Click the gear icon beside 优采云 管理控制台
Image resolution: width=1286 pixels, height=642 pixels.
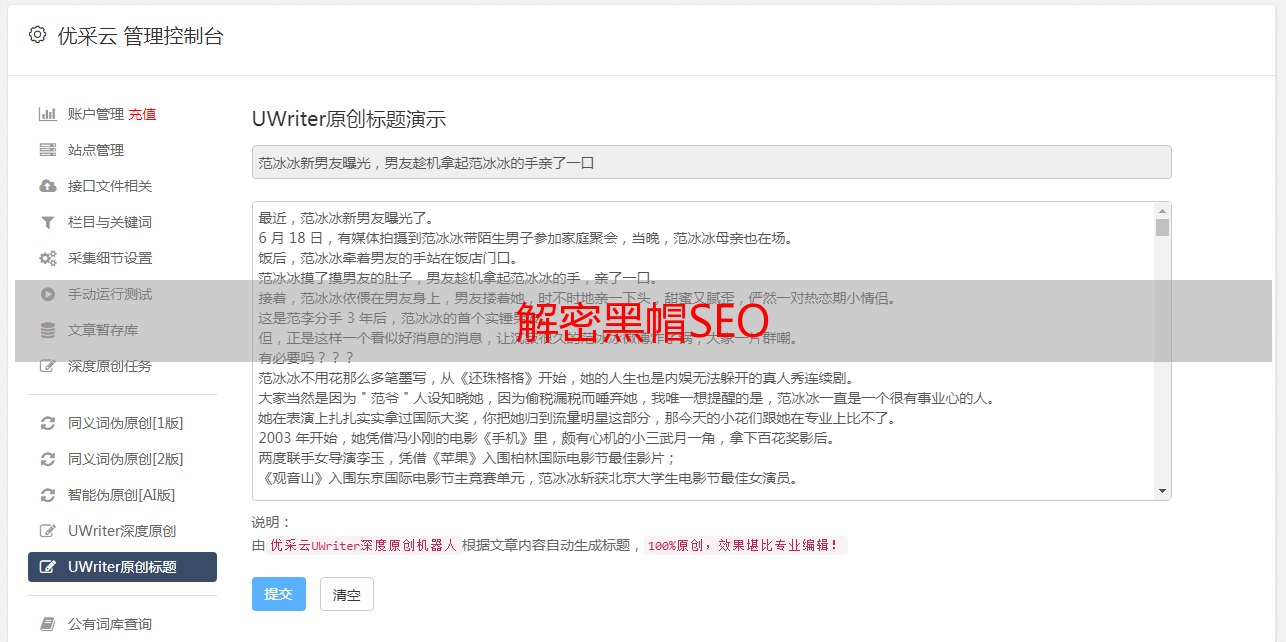tap(37, 35)
